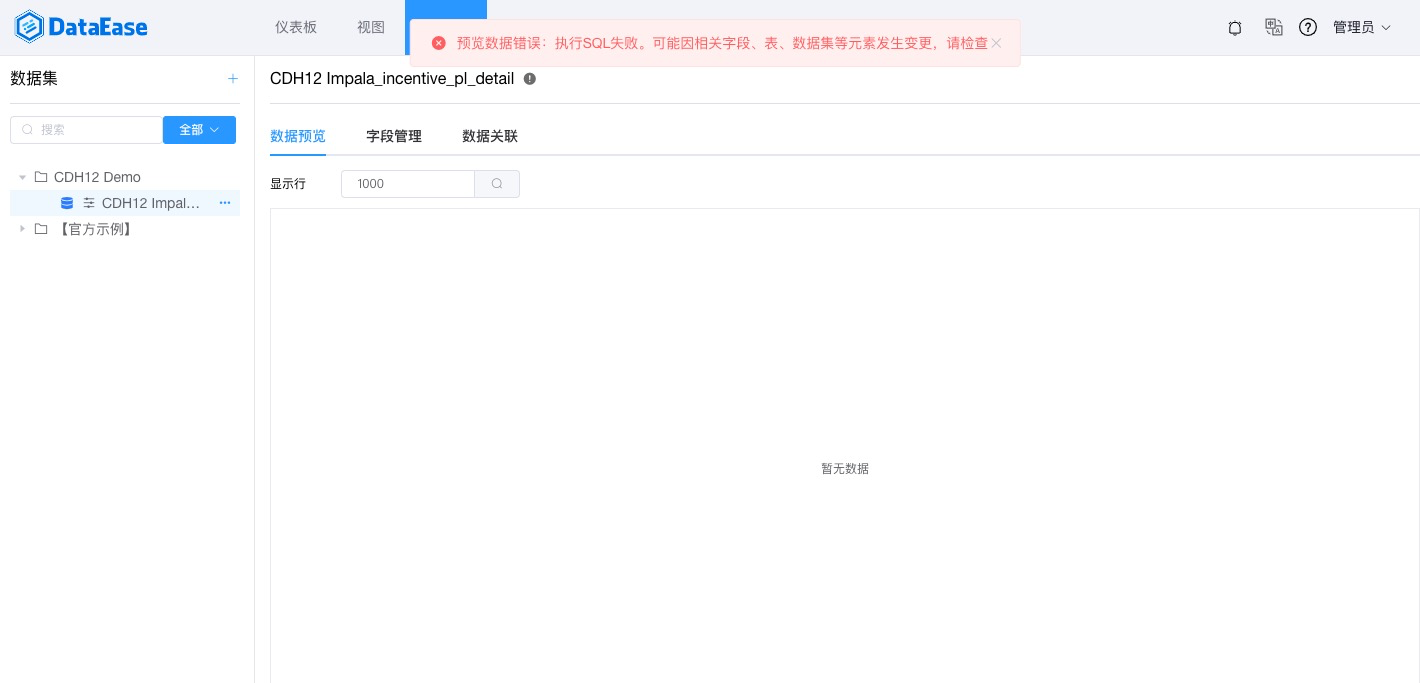Open more options for the CDH12 Impal... dataset
1420x683 pixels.
coord(225,203)
